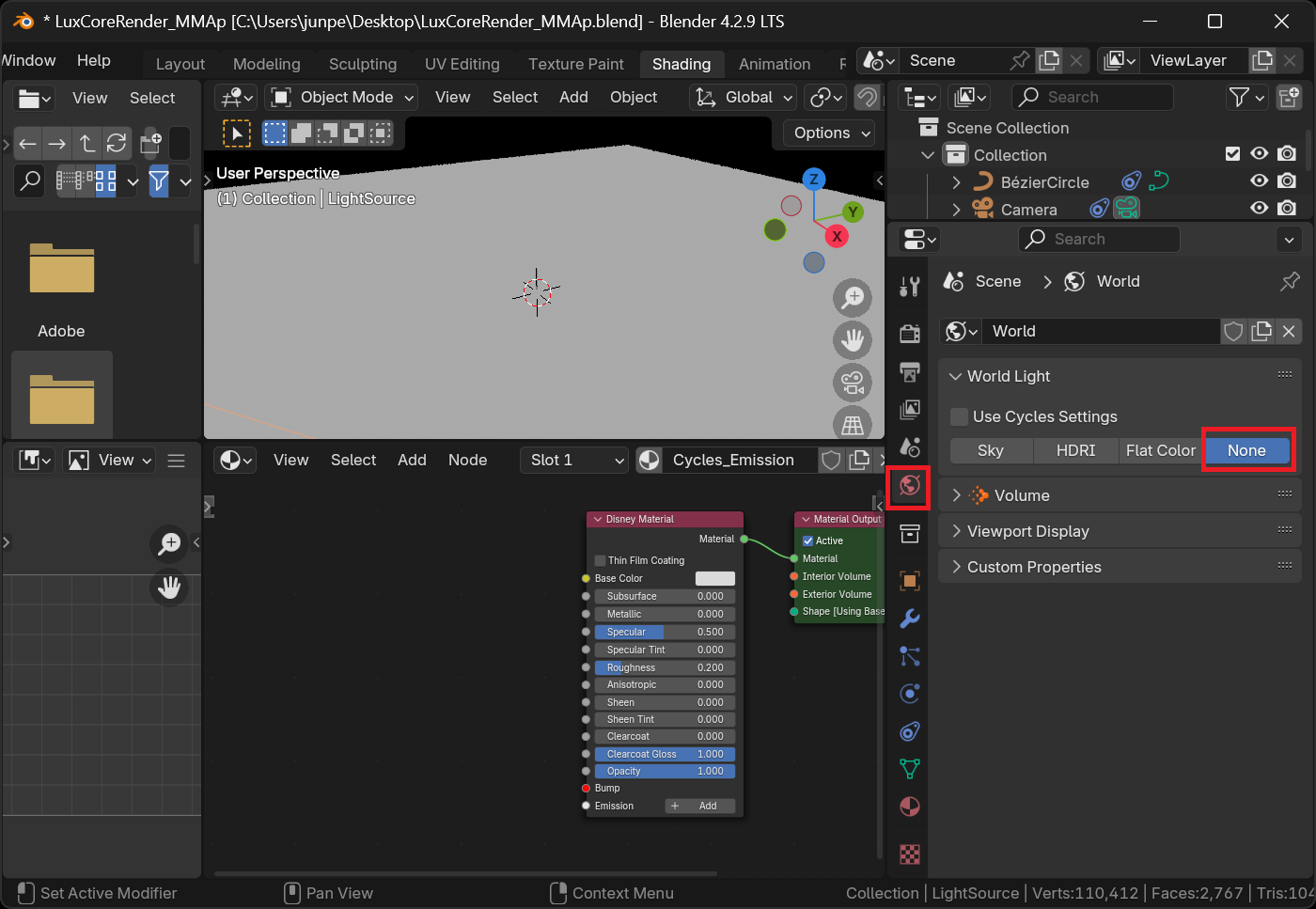Hide BézierCircle using its eye icon

click(x=1259, y=181)
